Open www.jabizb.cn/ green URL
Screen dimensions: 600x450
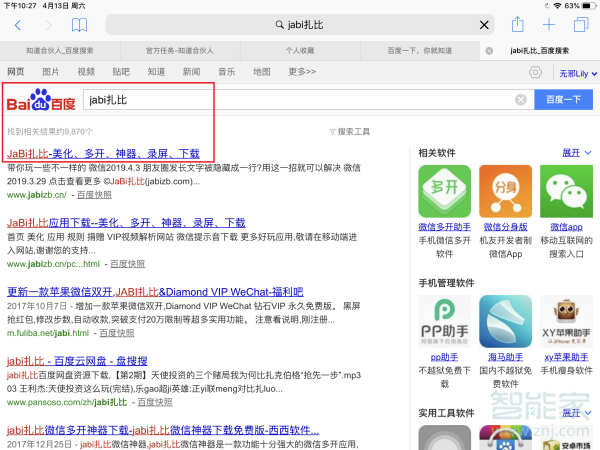point(37,195)
